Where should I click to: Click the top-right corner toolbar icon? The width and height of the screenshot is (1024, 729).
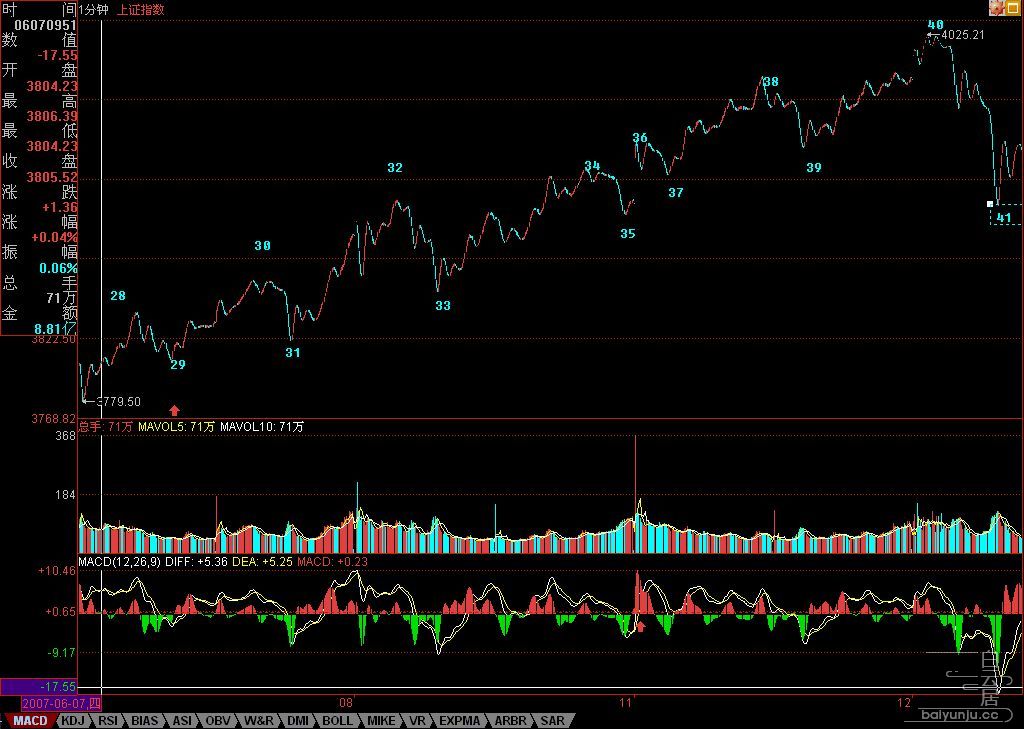pos(997,8)
